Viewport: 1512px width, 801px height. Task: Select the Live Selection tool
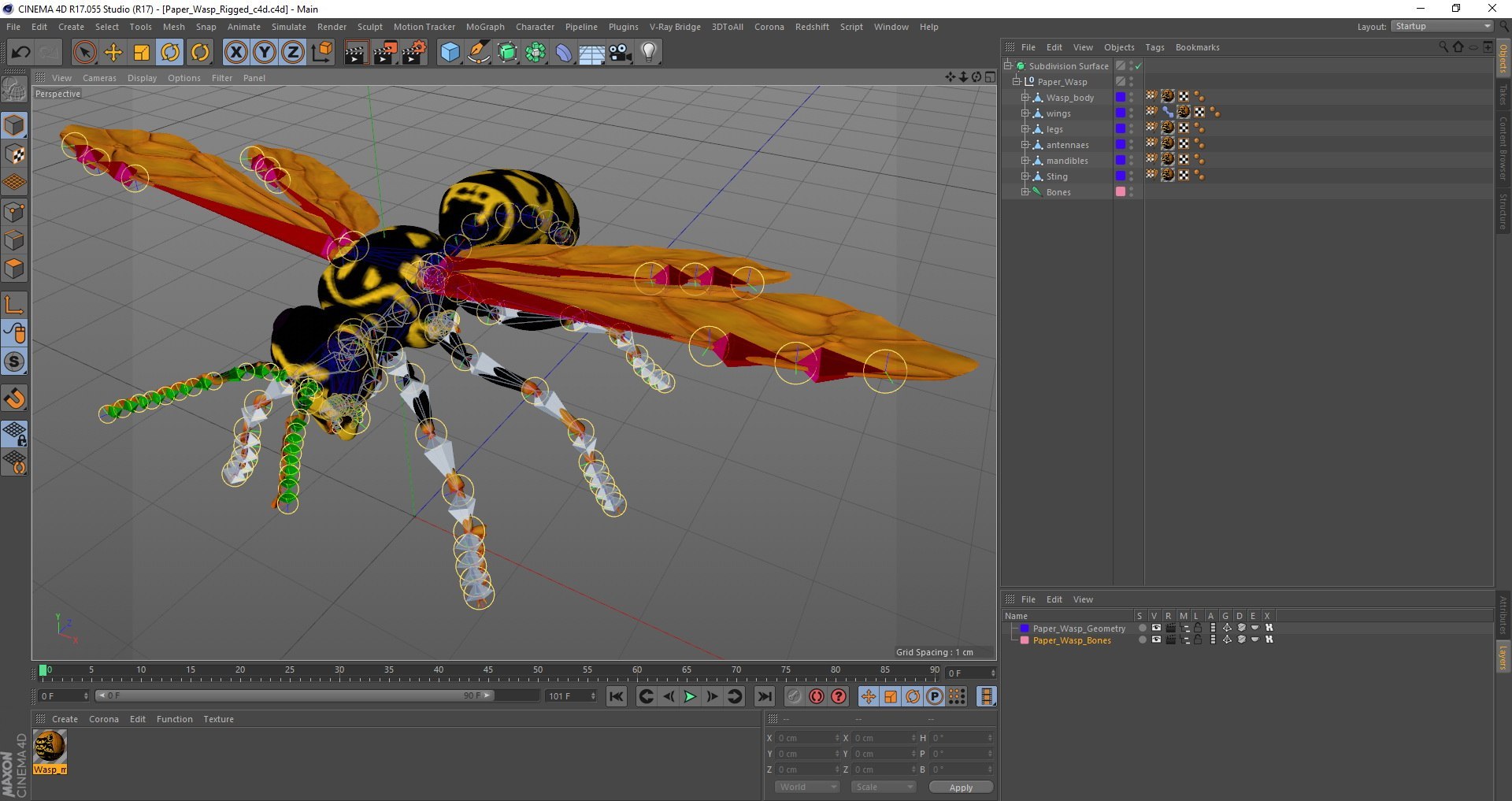pos(84,53)
